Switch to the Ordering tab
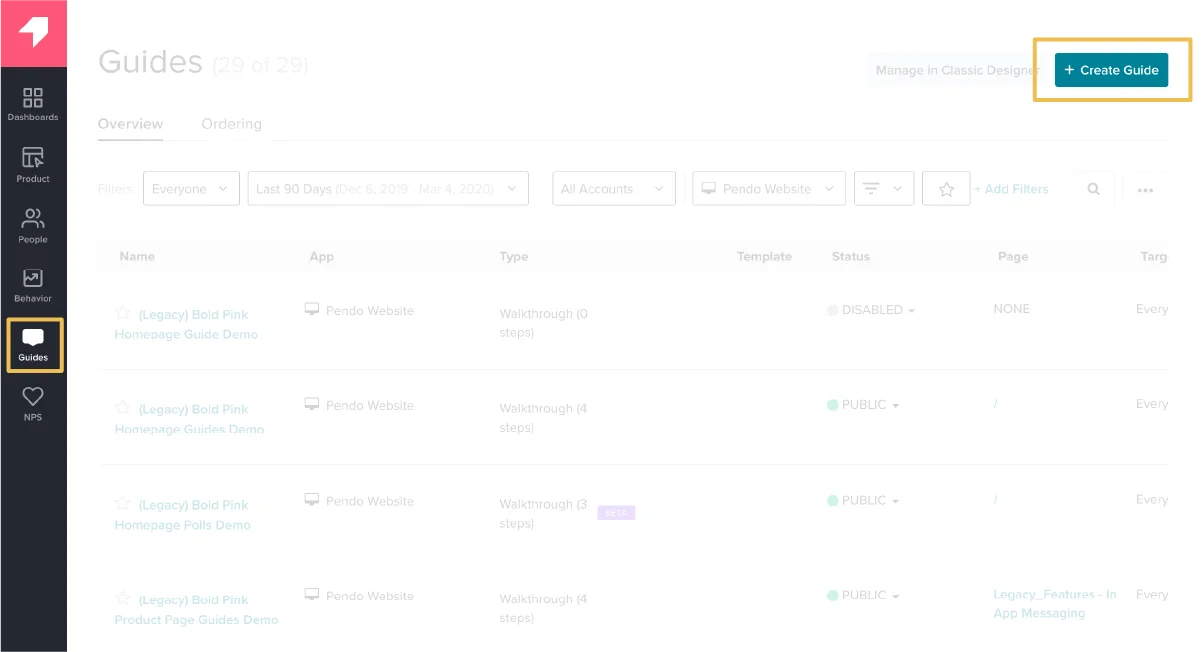The width and height of the screenshot is (1201, 652). [x=231, y=124]
